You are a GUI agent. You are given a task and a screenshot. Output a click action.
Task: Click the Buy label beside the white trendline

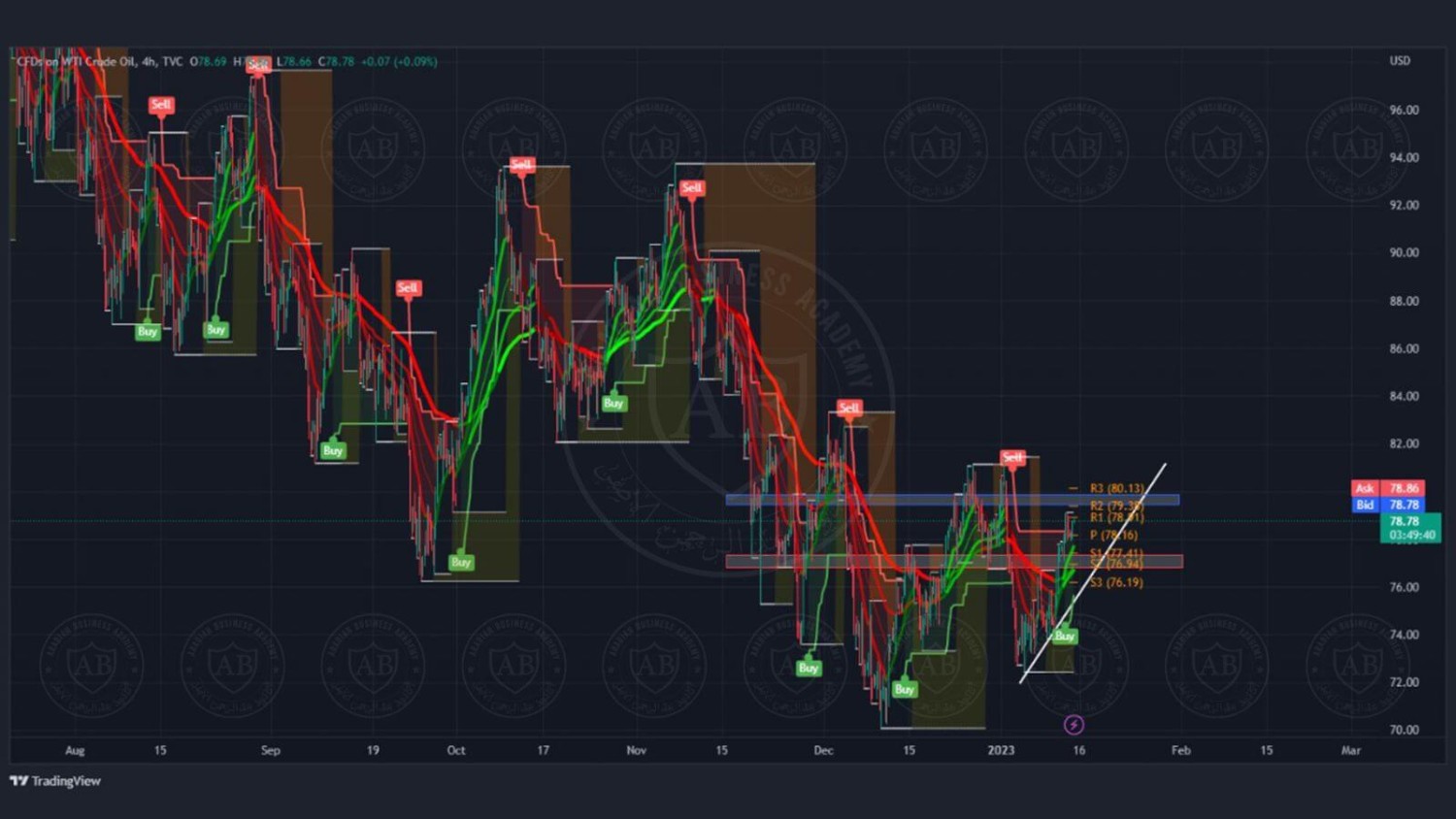click(1065, 636)
